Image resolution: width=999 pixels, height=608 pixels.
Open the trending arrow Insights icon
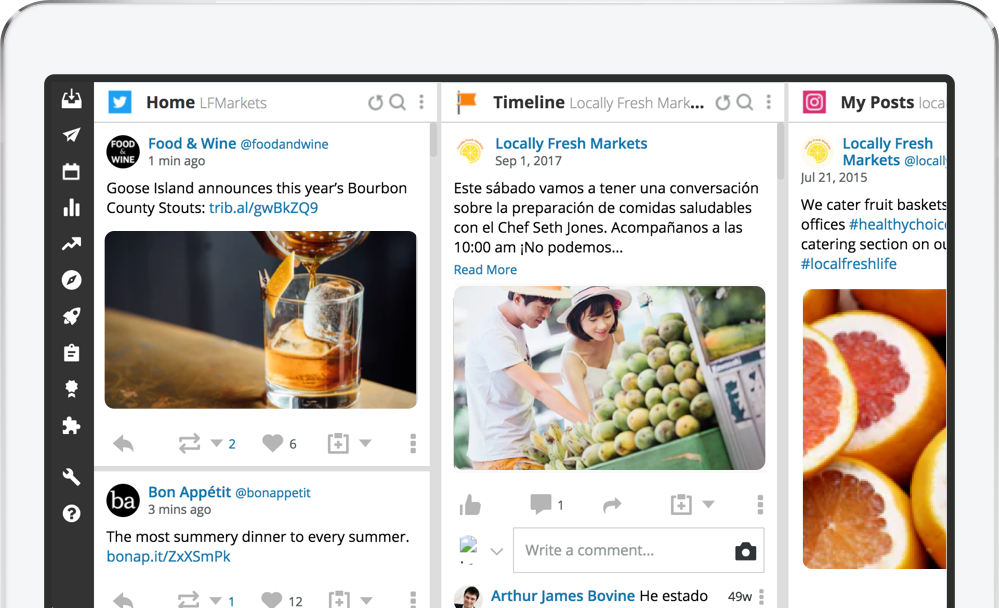(x=71, y=243)
